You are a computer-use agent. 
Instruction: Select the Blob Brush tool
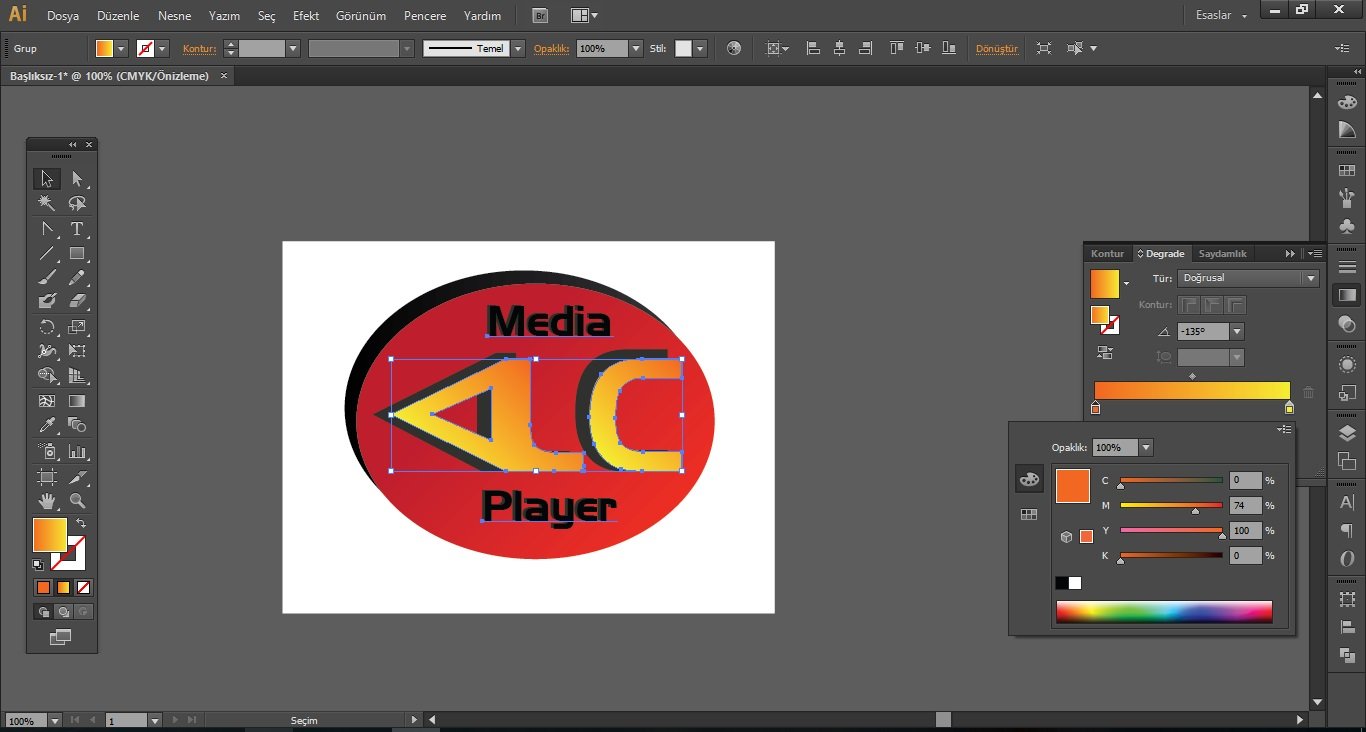pyautogui.click(x=46, y=301)
